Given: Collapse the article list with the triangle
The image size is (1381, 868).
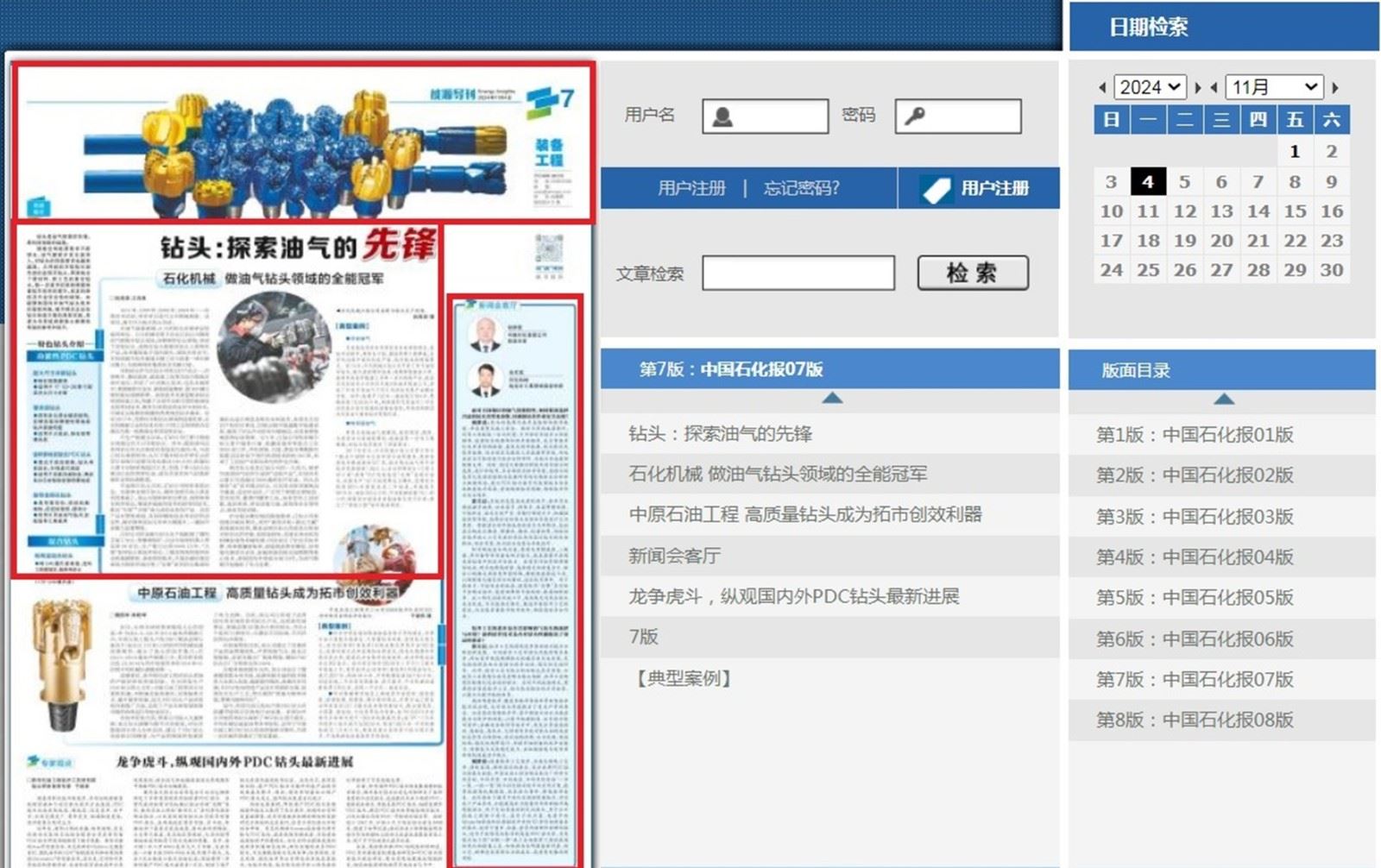Looking at the screenshot, I should 831,398.
